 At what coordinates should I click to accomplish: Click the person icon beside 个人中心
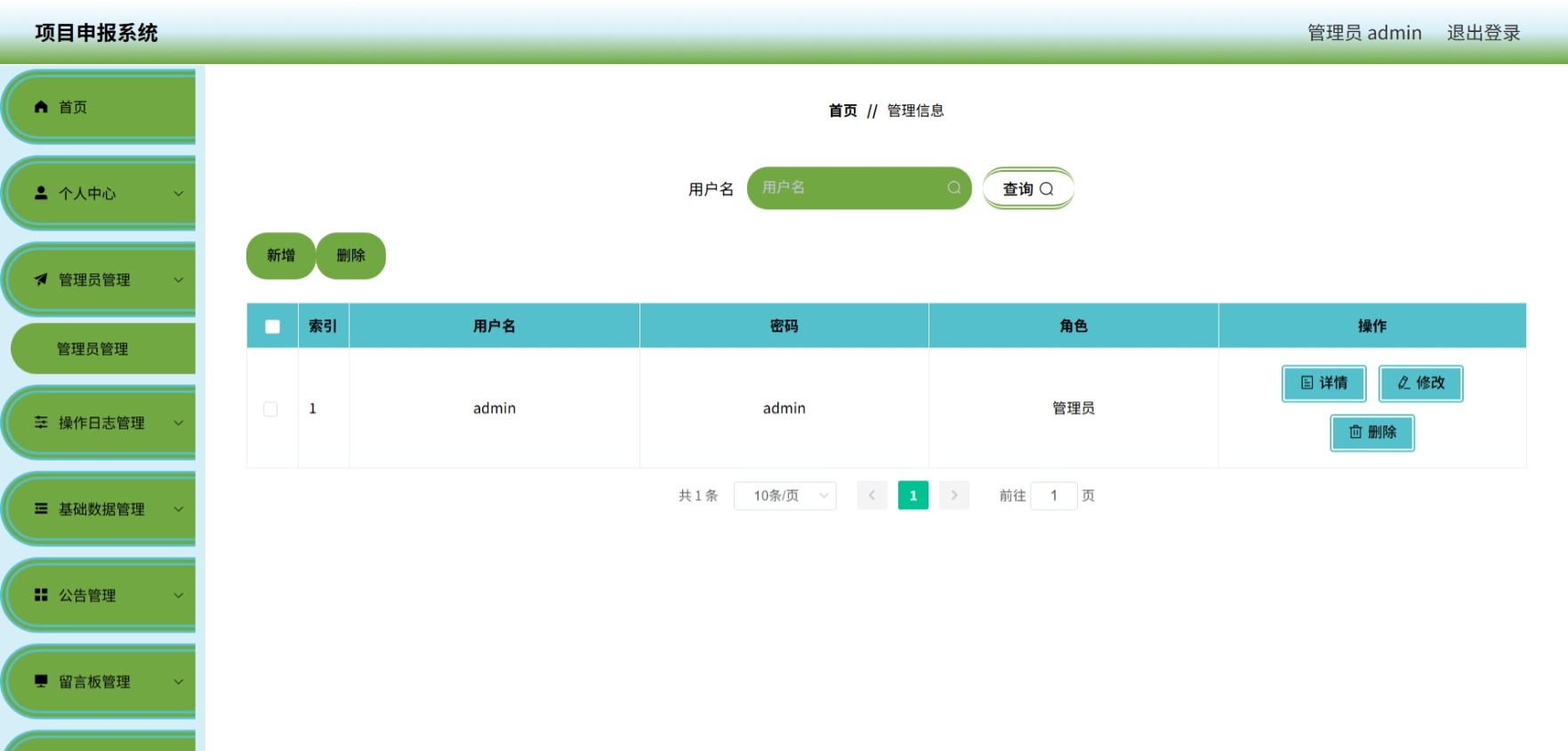click(x=41, y=193)
